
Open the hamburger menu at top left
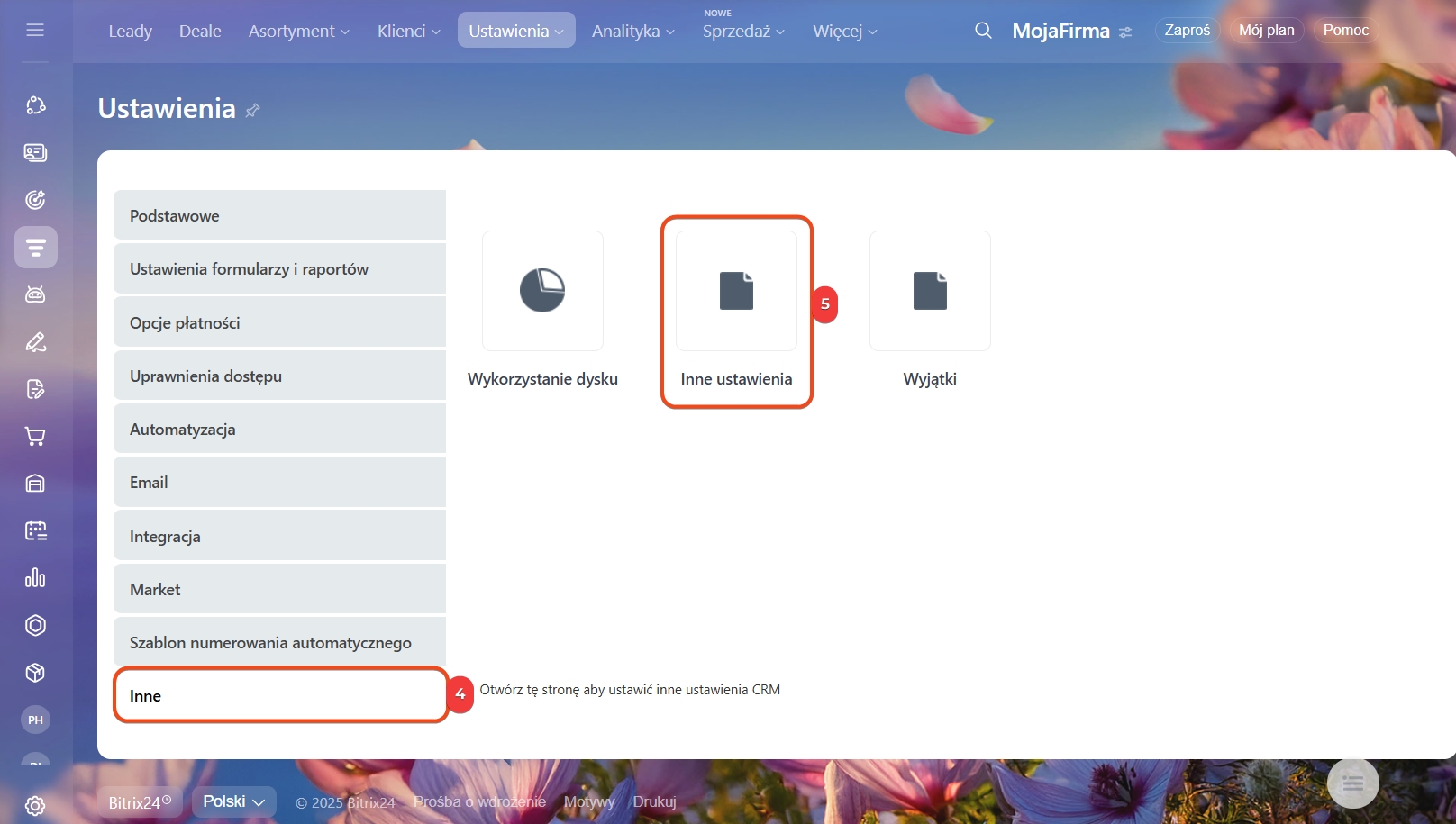[x=35, y=30]
